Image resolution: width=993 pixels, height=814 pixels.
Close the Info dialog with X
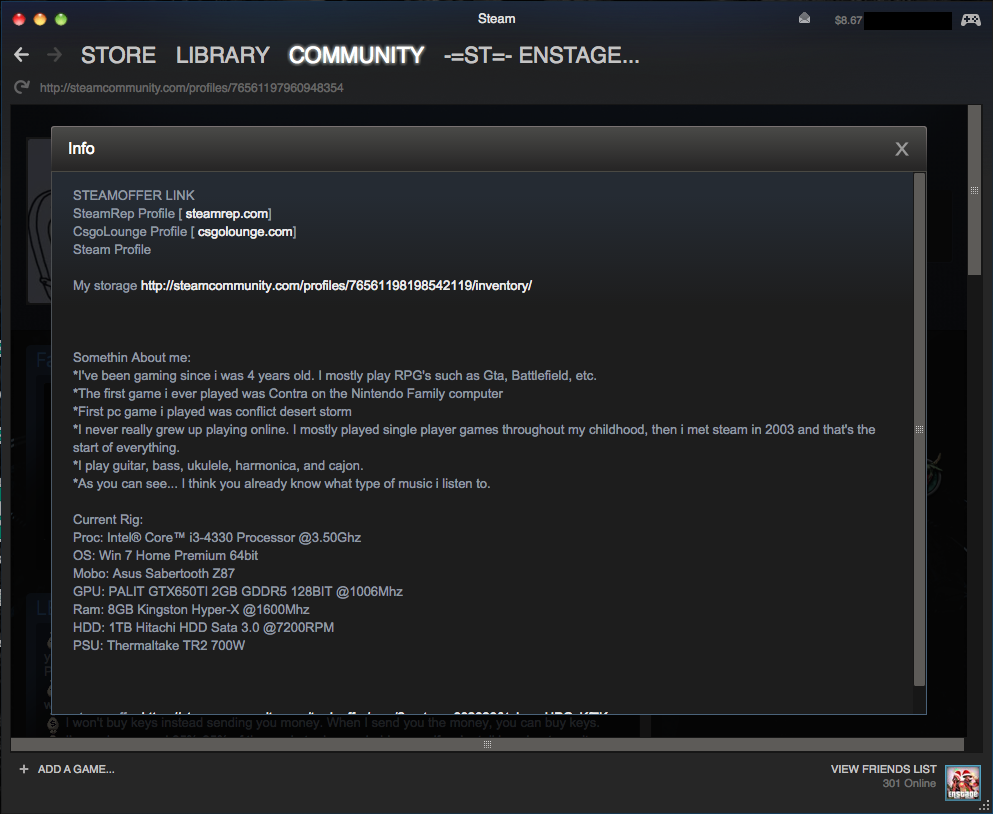[x=901, y=149]
